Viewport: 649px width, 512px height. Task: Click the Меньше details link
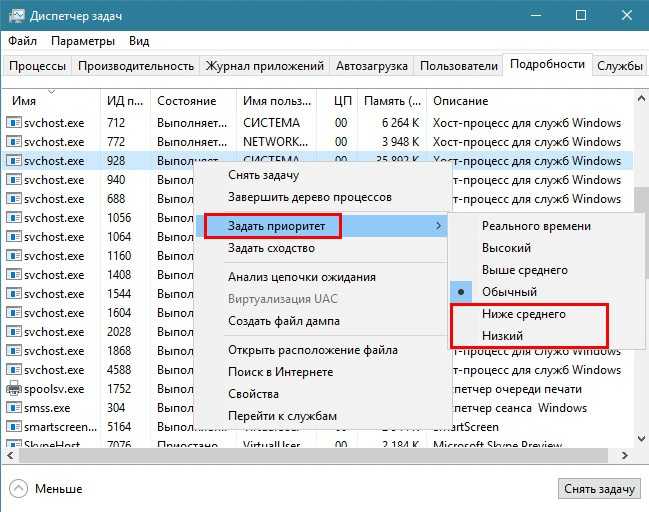[x=58, y=489]
